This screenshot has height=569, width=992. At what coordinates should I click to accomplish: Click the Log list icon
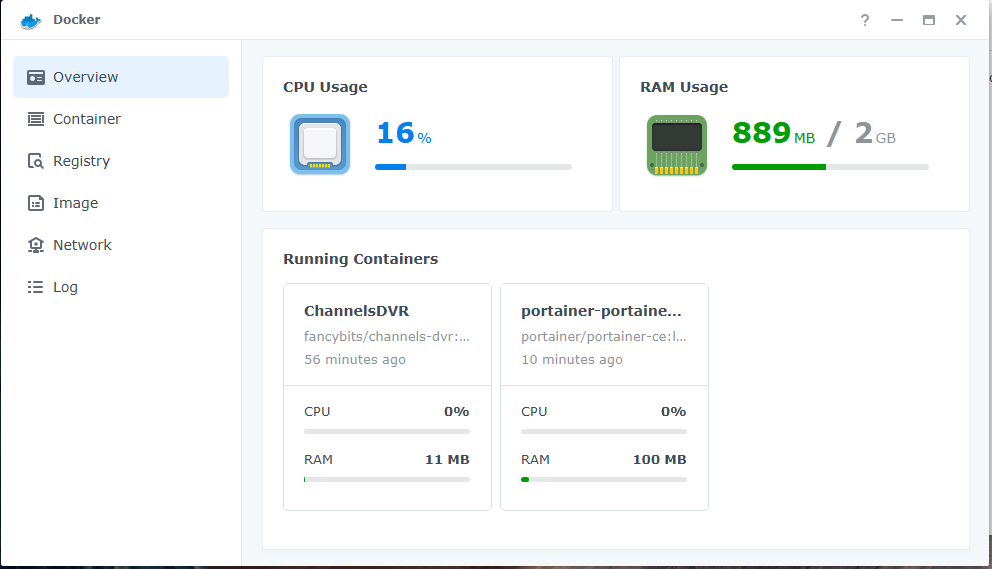click(x=36, y=287)
